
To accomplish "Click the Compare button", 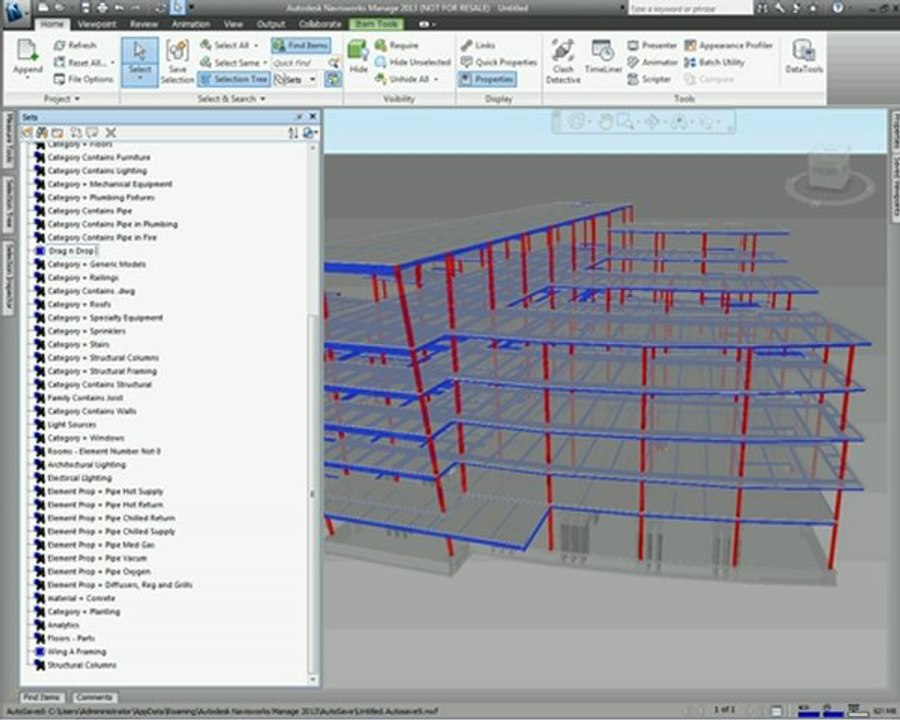I will (x=709, y=79).
